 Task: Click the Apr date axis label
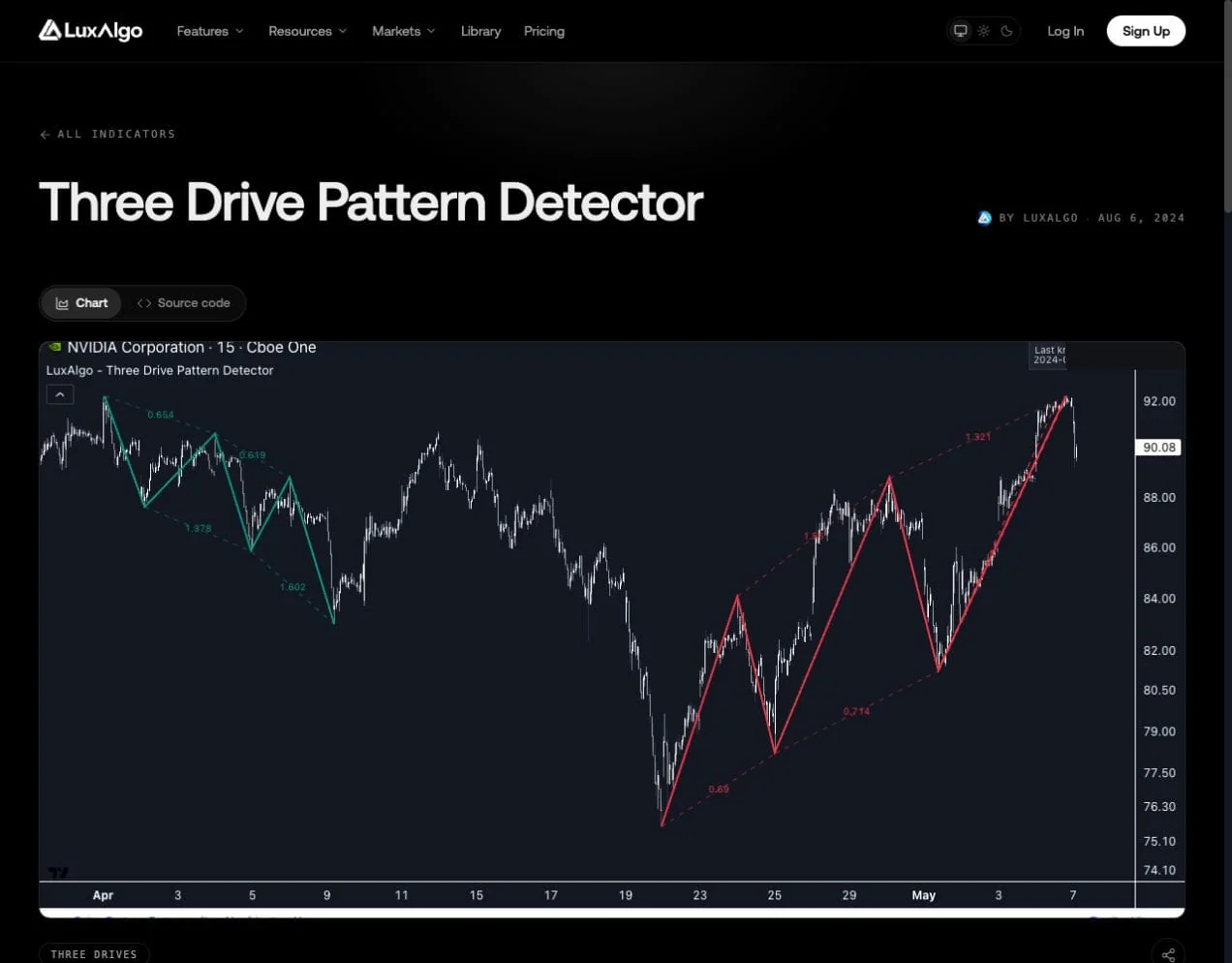(103, 895)
